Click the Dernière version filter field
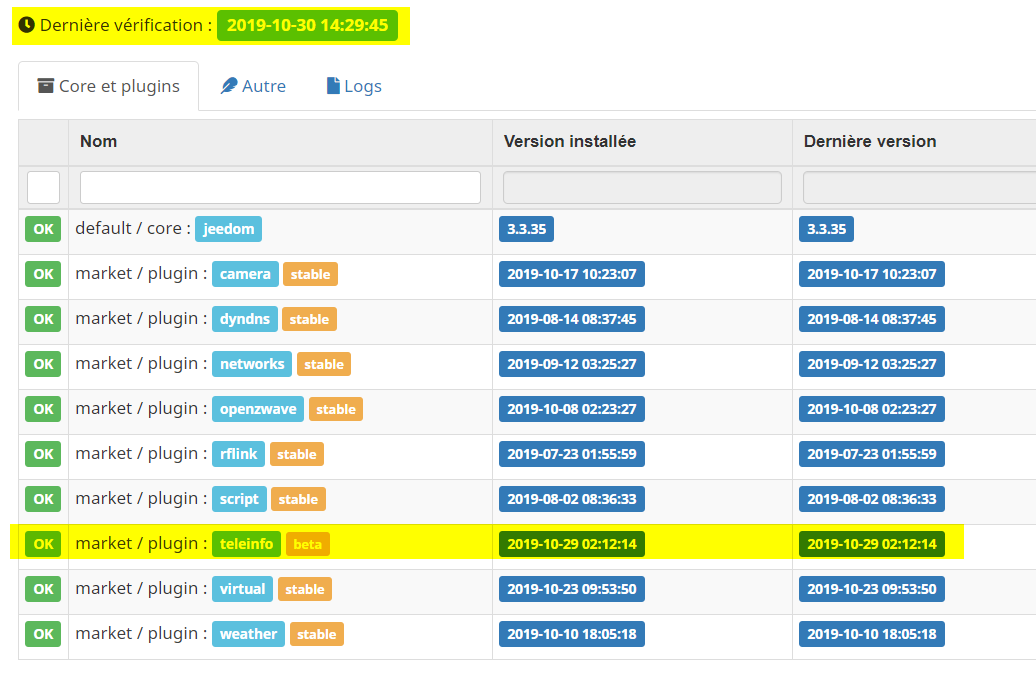The height and width of the screenshot is (674, 1036). coord(919,188)
